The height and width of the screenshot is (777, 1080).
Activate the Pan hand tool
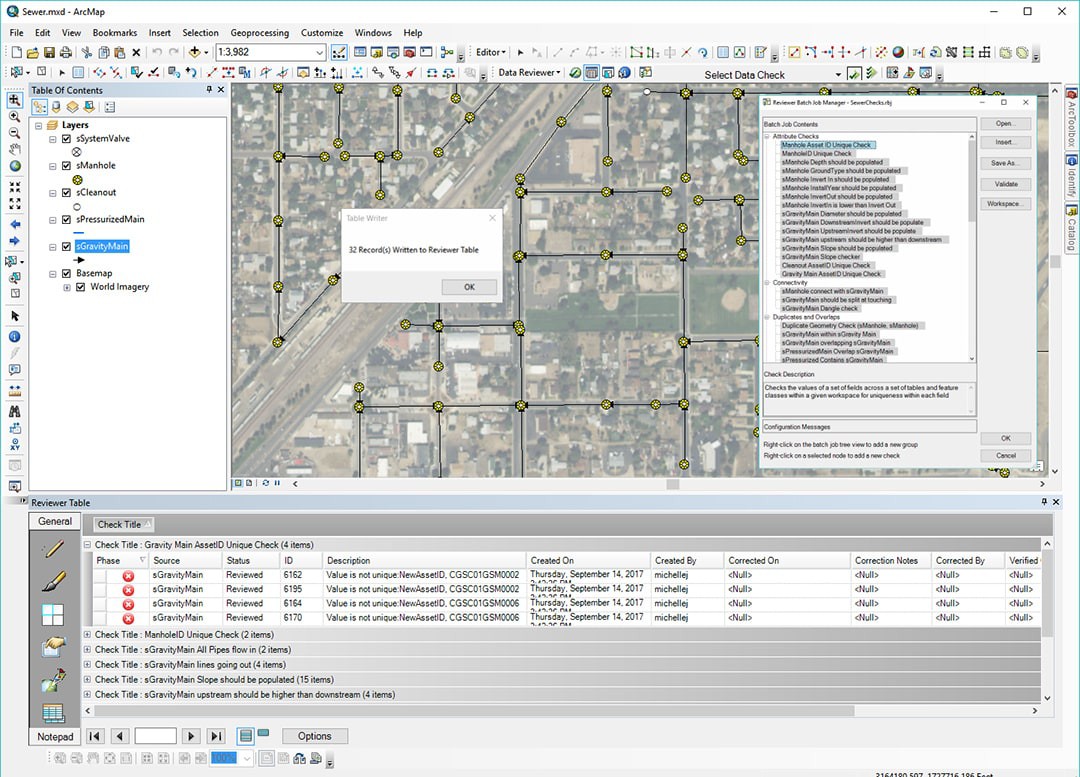tap(15, 149)
